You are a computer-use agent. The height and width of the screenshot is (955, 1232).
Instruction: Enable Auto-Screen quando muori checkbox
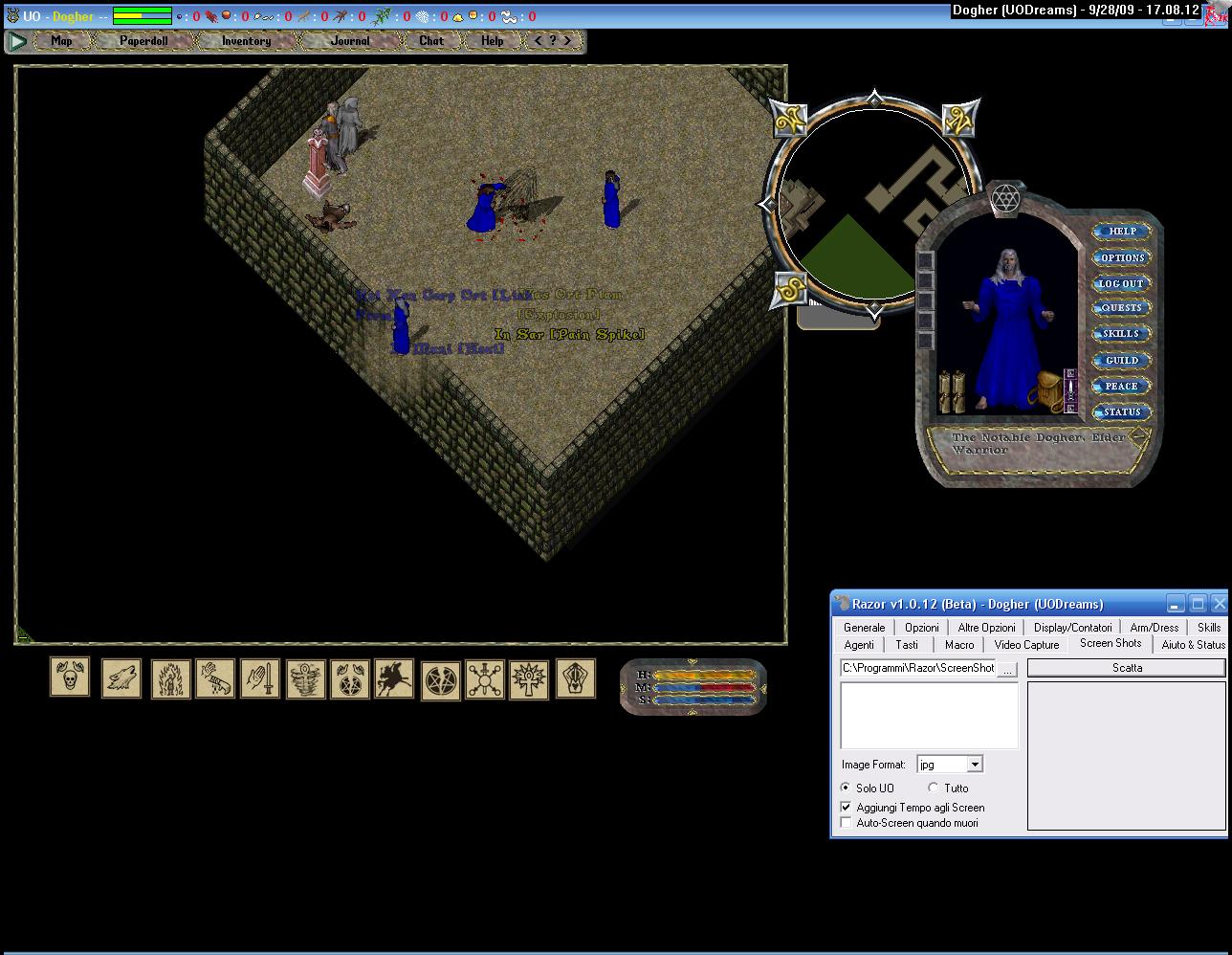click(846, 822)
